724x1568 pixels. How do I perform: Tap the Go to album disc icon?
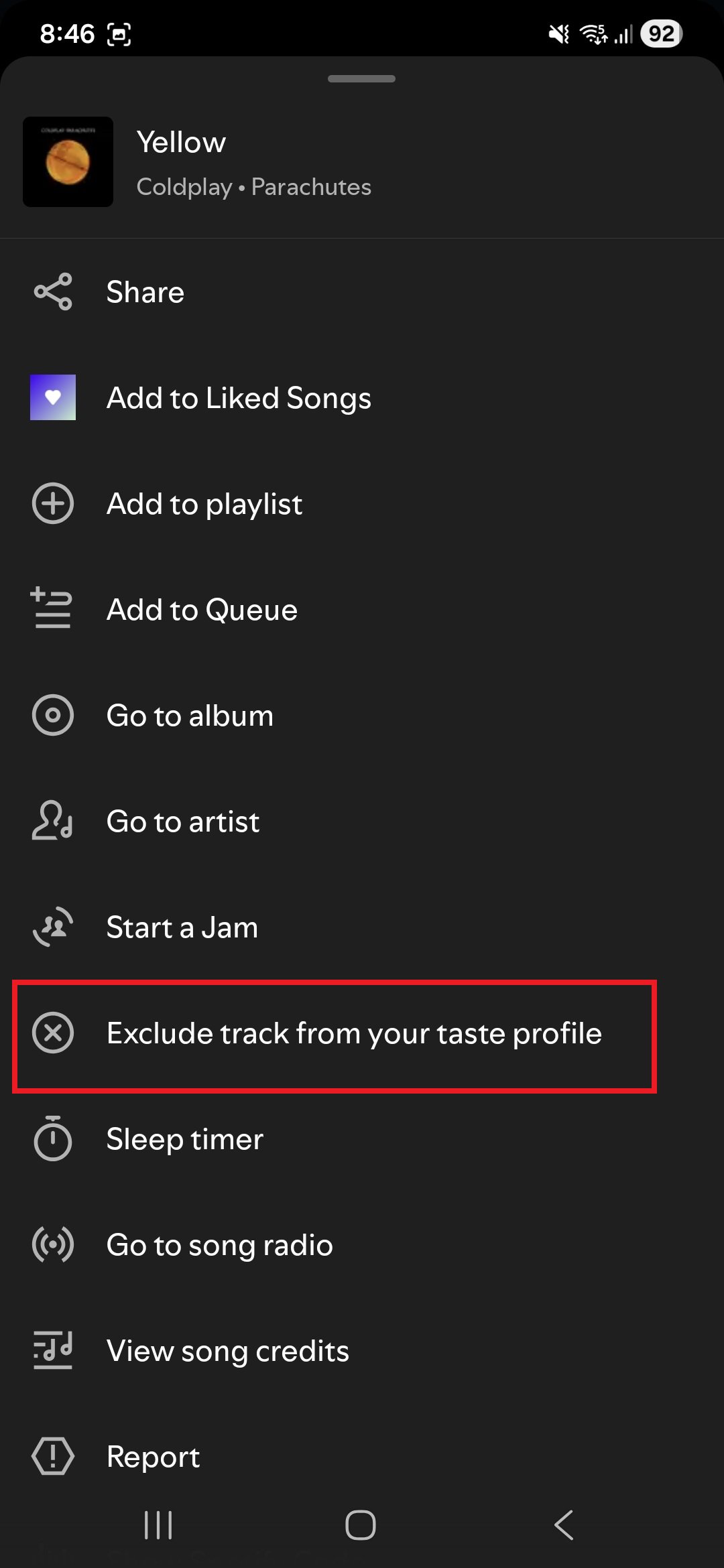pos(53,715)
